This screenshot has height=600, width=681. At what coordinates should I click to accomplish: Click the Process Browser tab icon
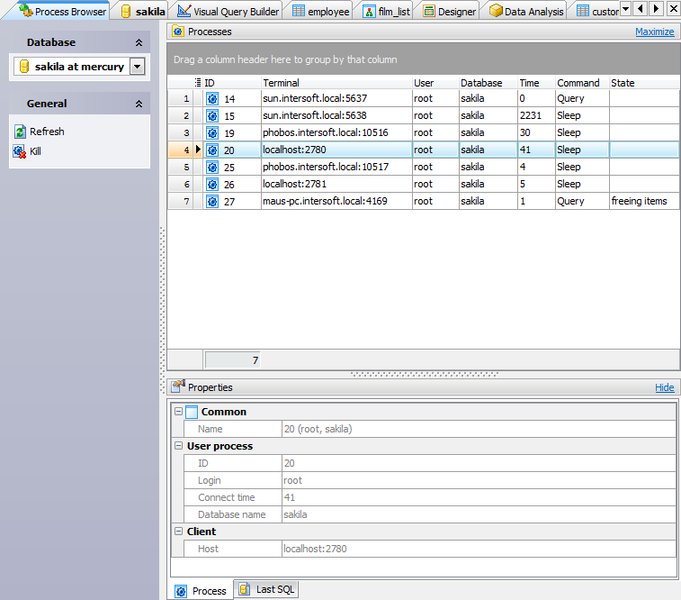(26, 10)
